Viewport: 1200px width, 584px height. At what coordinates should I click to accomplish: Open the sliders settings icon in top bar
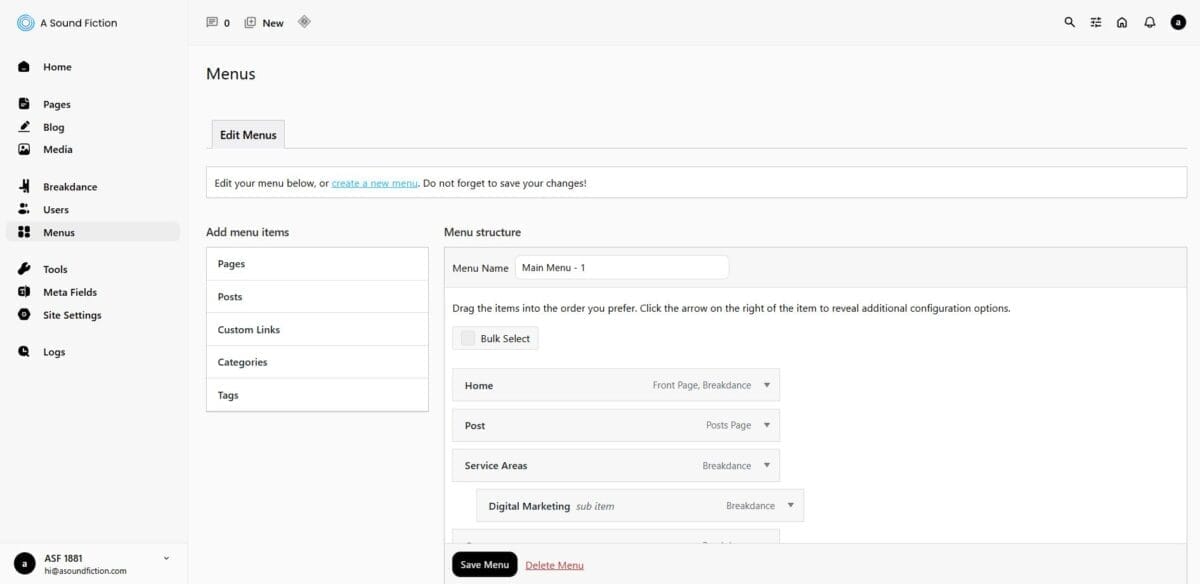[x=1096, y=22]
